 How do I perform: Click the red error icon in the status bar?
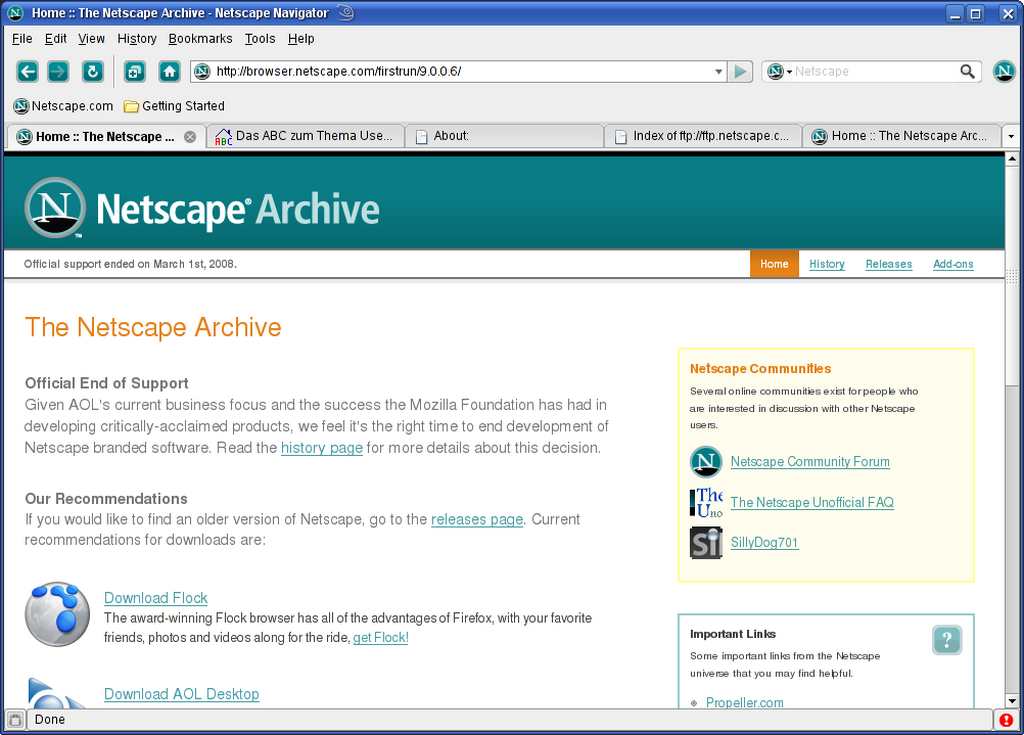pos(1006,719)
